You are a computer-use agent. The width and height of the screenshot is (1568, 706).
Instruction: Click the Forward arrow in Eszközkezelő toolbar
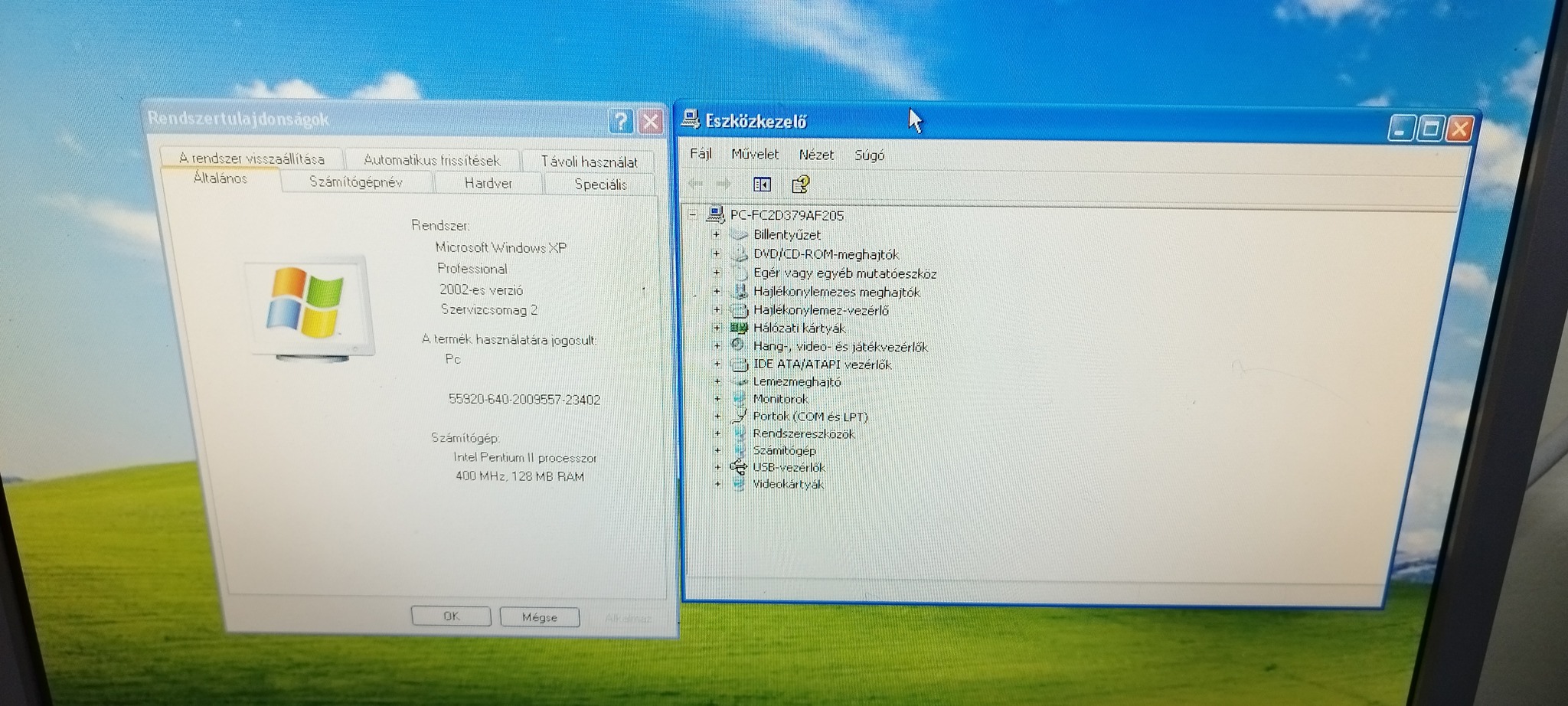coord(723,183)
